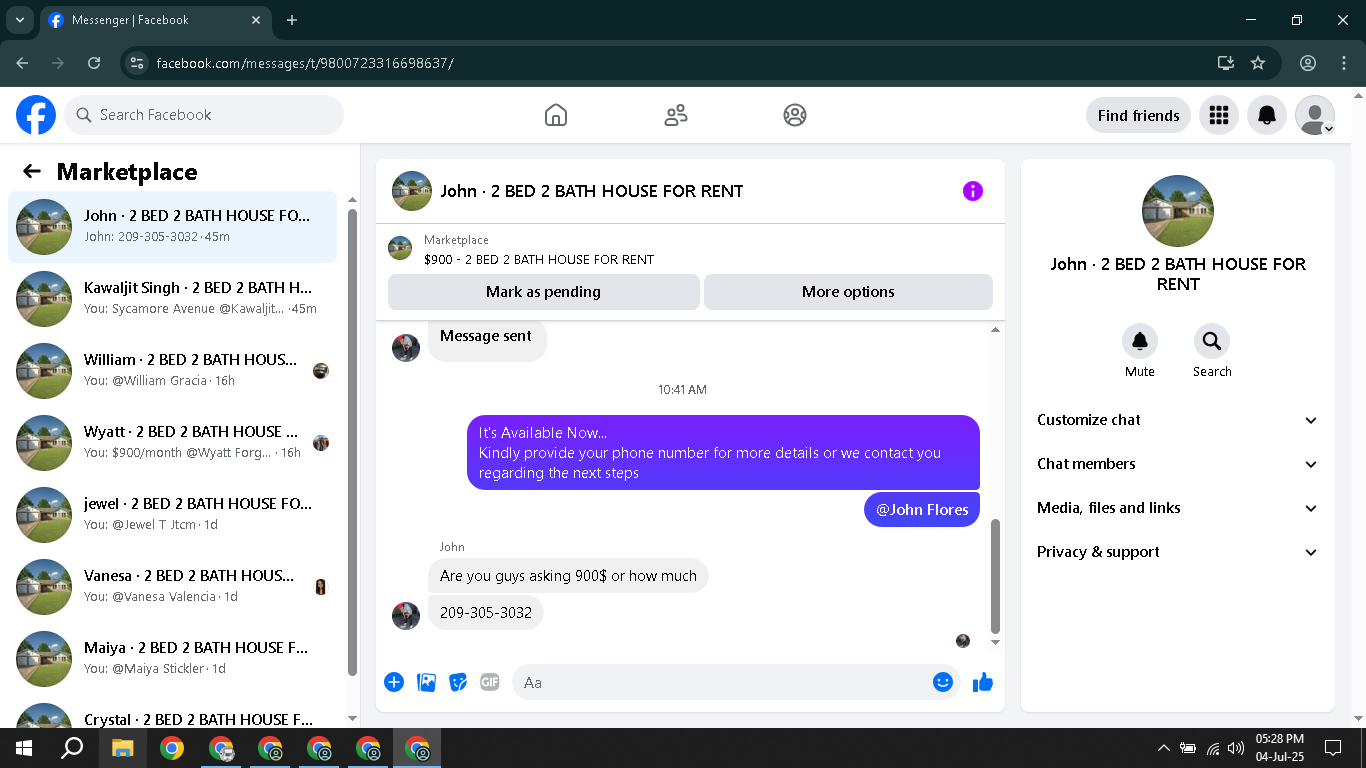
Task: Click the Mark as pending button
Action: (x=544, y=292)
